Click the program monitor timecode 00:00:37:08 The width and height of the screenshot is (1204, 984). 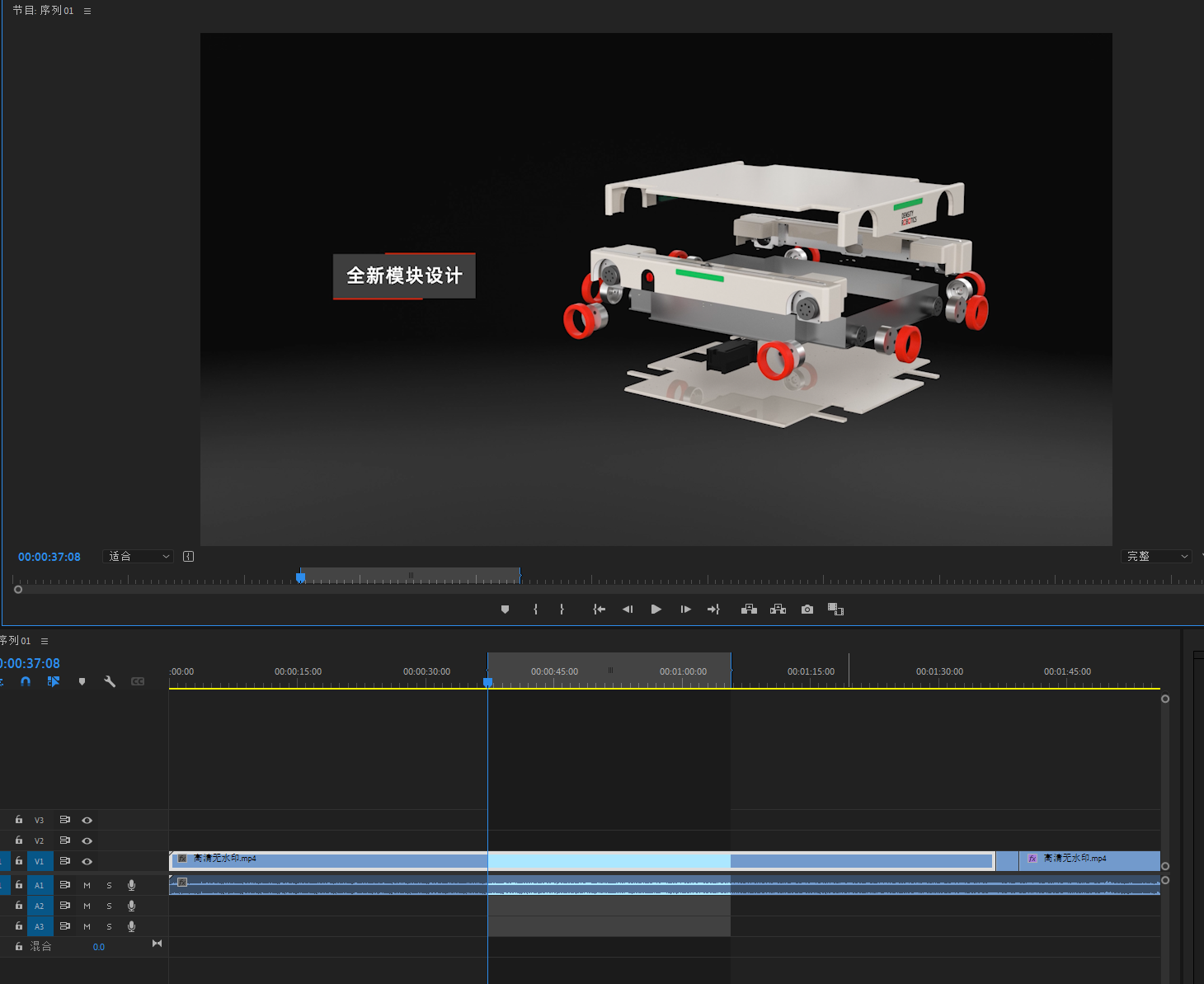49,557
